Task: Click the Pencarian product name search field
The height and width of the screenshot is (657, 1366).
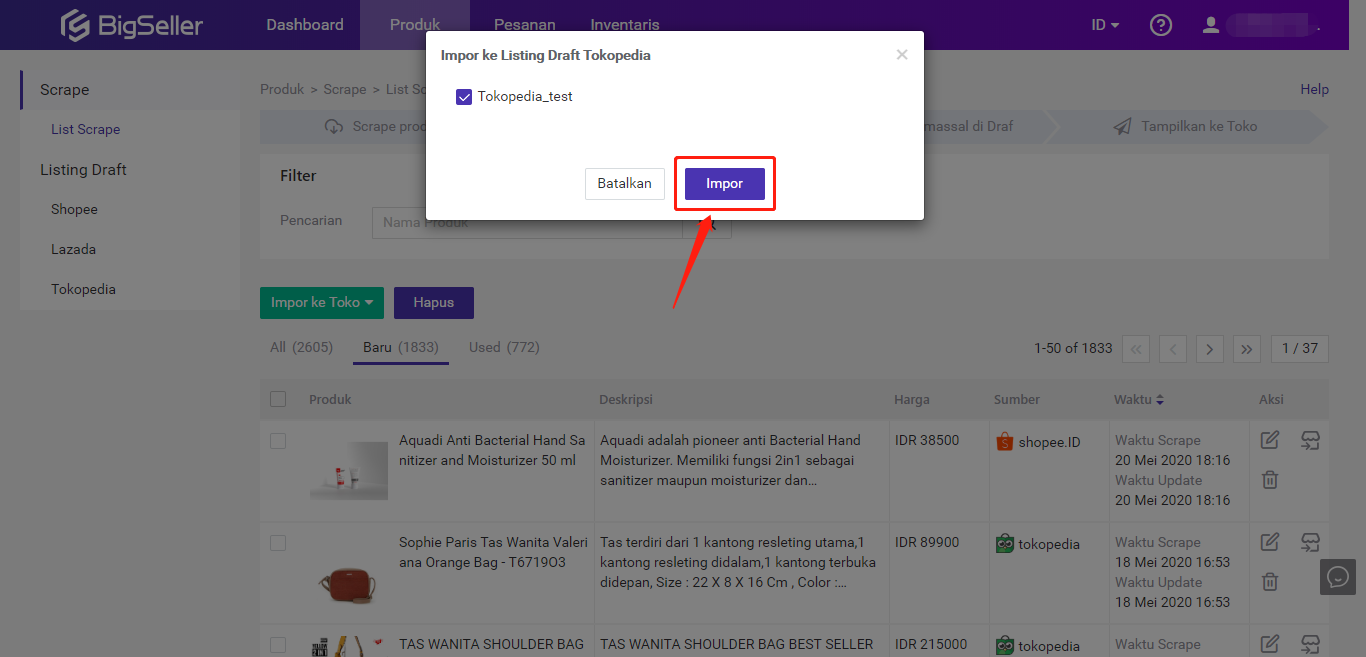Action: [527, 223]
